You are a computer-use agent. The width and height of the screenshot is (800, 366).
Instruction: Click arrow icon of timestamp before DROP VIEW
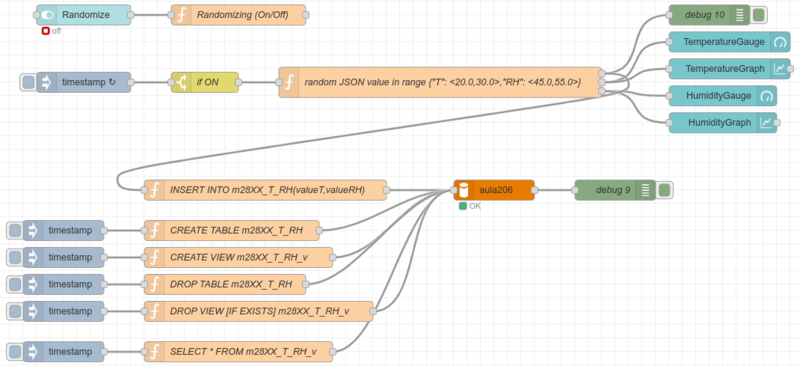(x=33, y=311)
